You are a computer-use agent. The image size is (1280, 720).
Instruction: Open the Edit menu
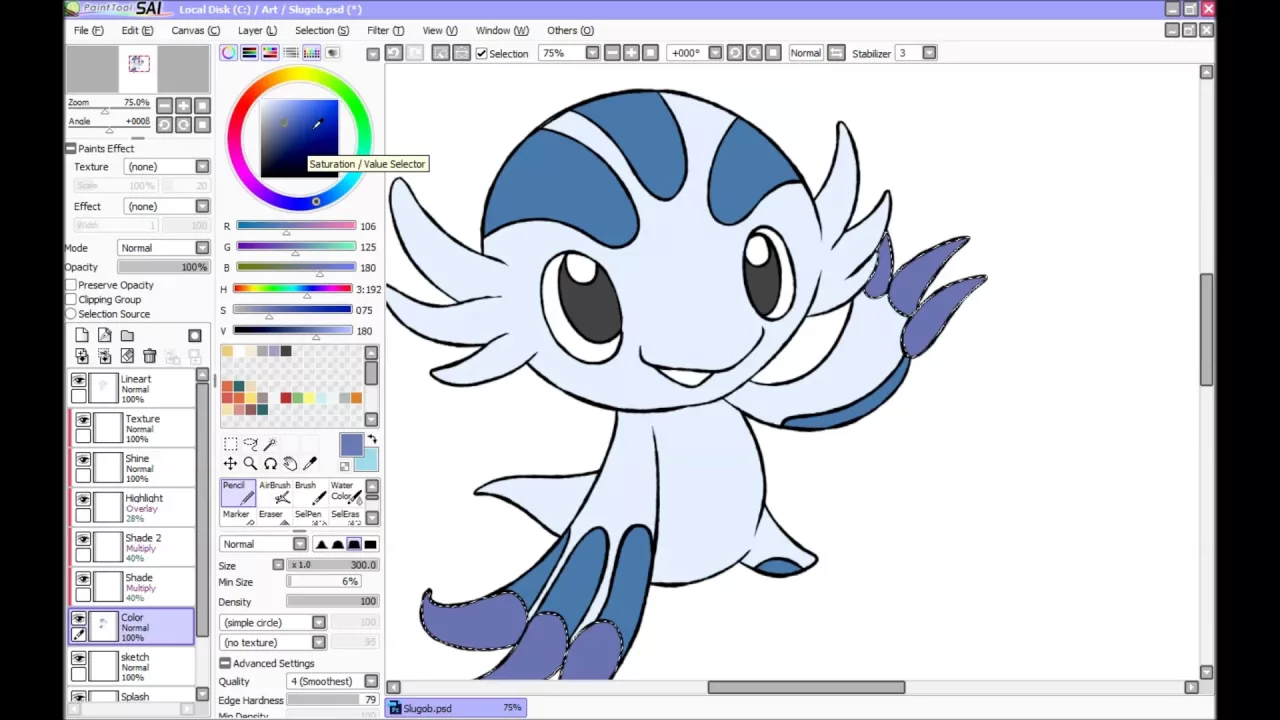coord(137,30)
